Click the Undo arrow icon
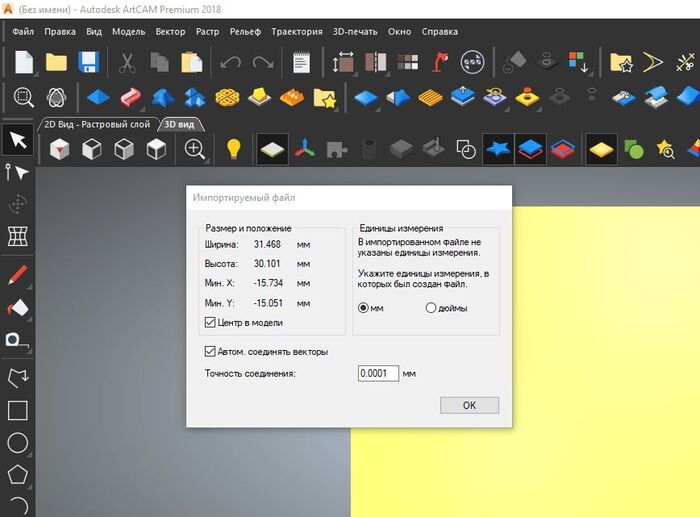The height and width of the screenshot is (517, 700). 230,63
